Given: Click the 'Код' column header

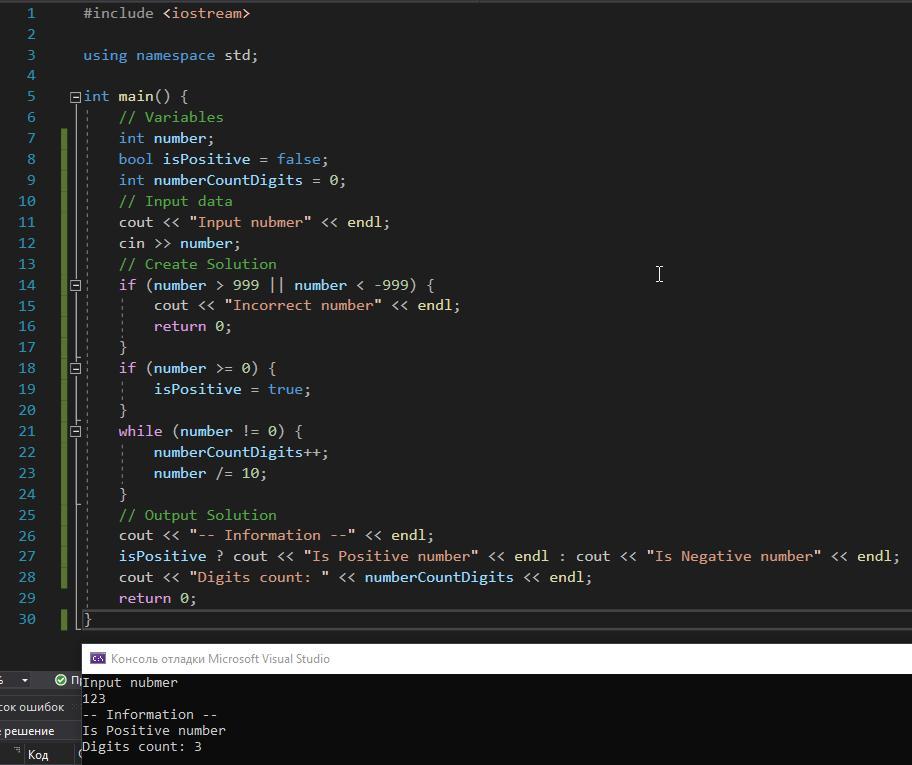Looking at the screenshot, I should pyautogui.click(x=38, y=755).
